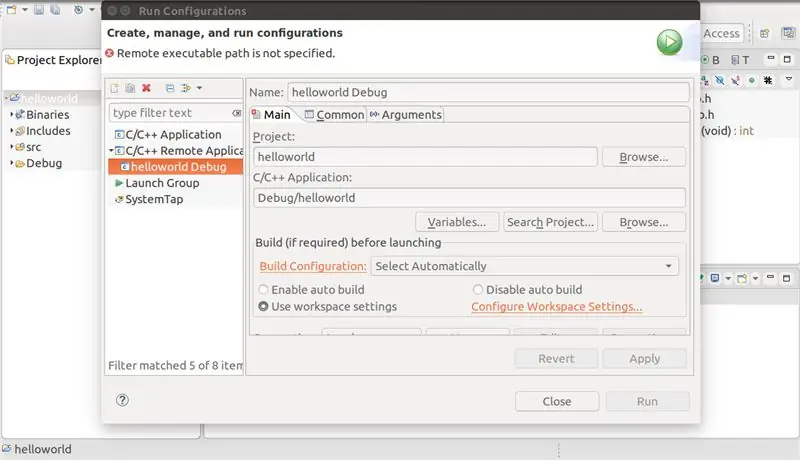Click the Variables... button
The height and width of the screenshot is (460, 800).
(x=457, y=222)
